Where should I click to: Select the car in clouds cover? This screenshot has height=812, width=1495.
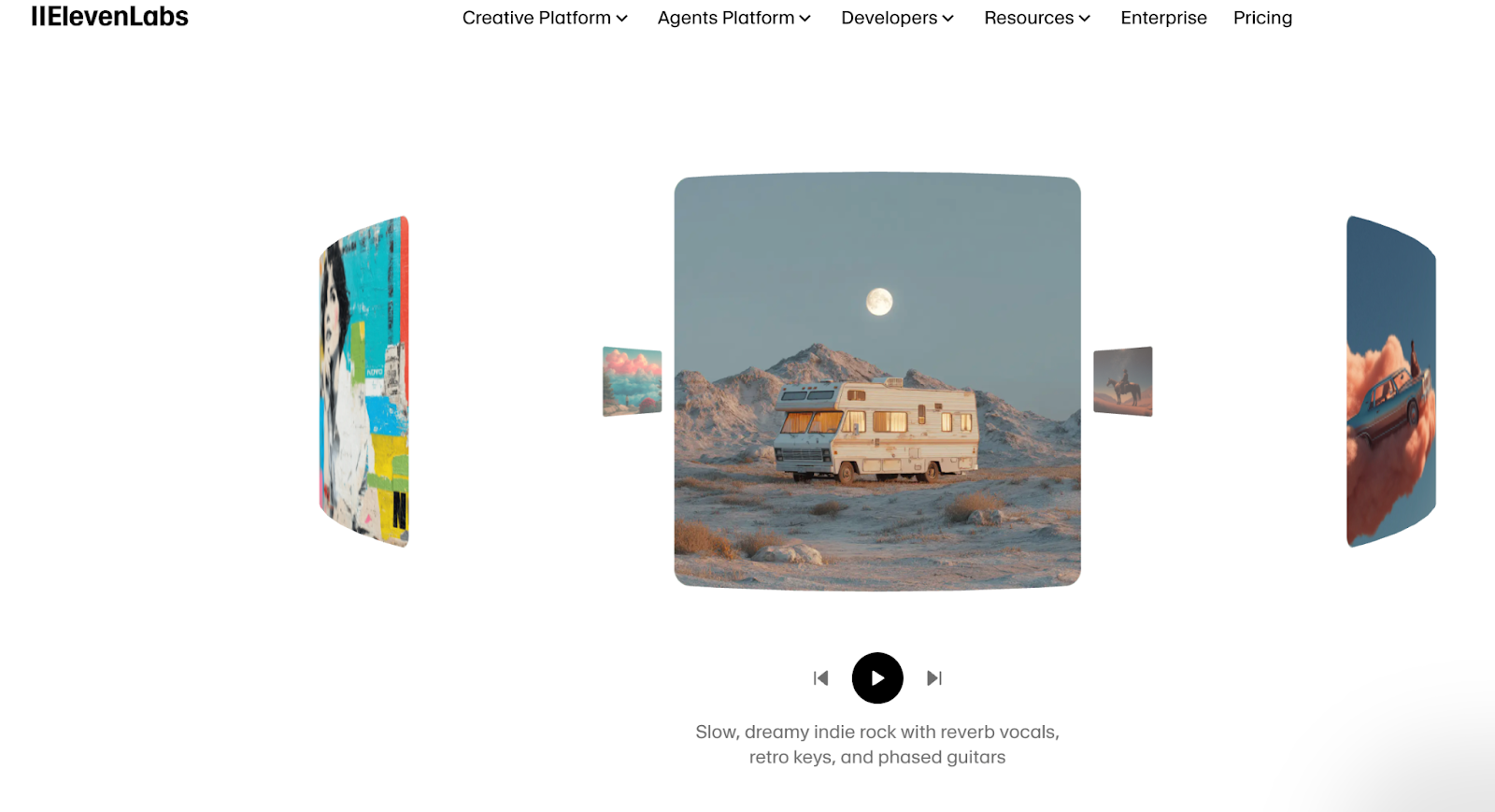pos(1391,381)
